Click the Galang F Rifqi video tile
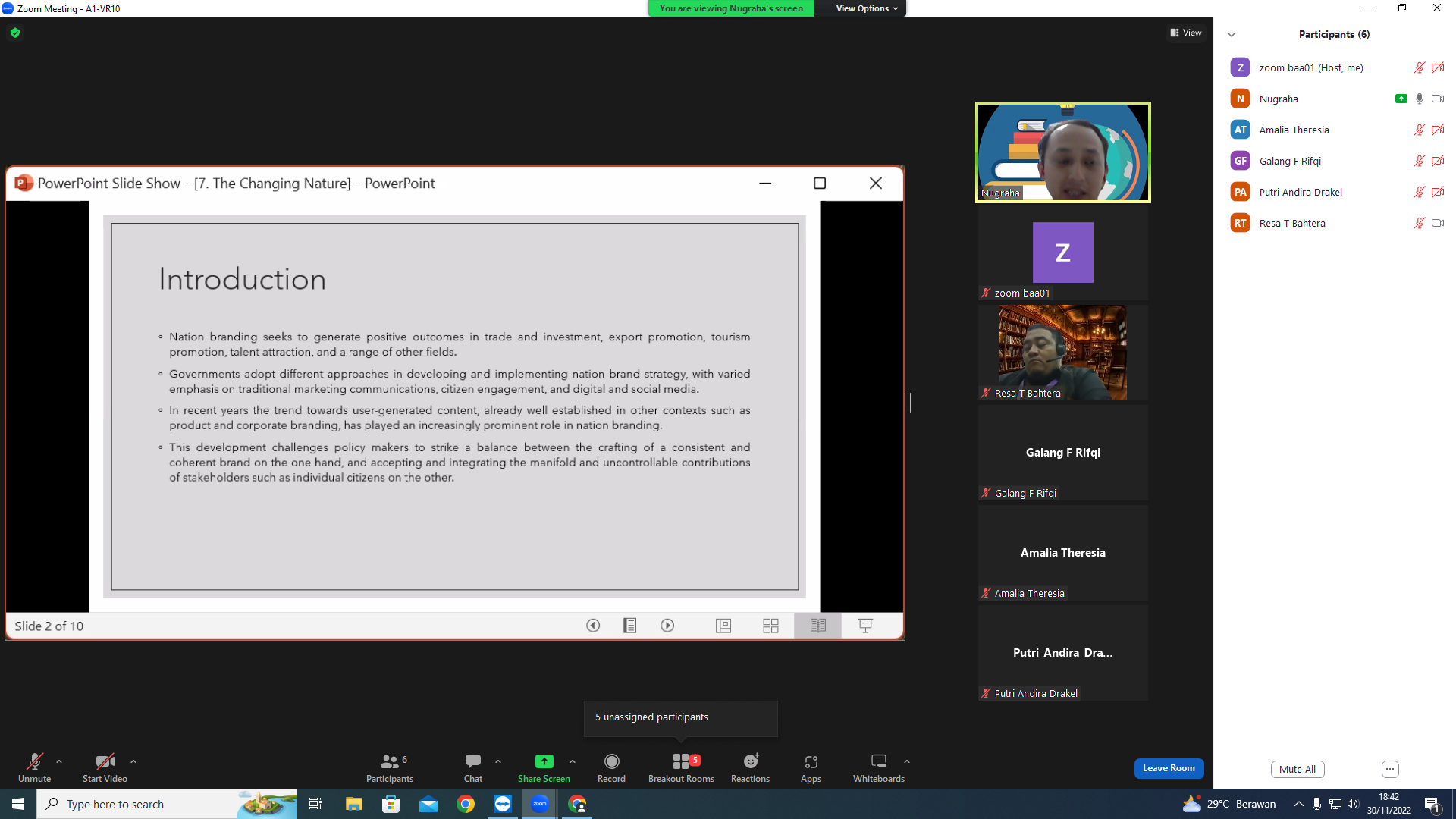 point(1062,453)
